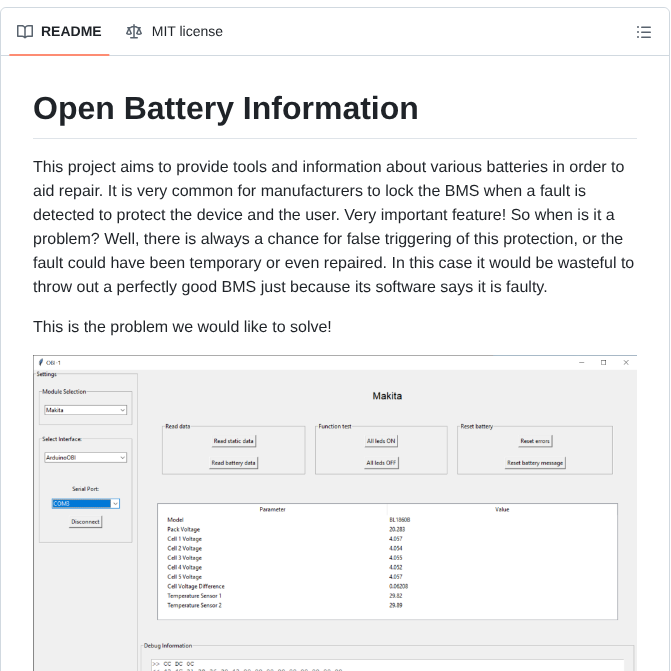Click the Read static data button
This screenshot has width=671, height=671.
[234, 441]
